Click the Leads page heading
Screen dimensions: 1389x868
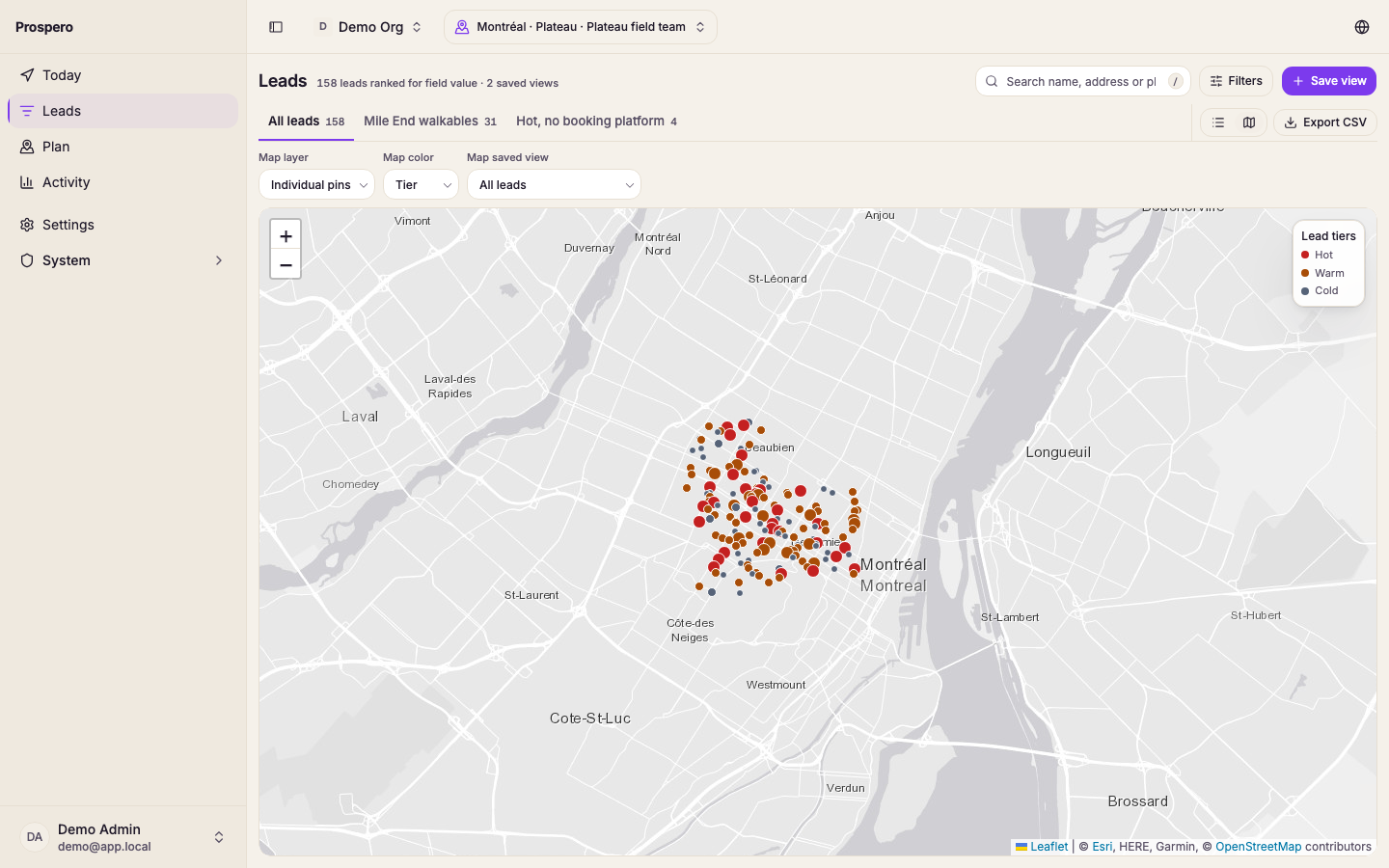coord(283,81)
